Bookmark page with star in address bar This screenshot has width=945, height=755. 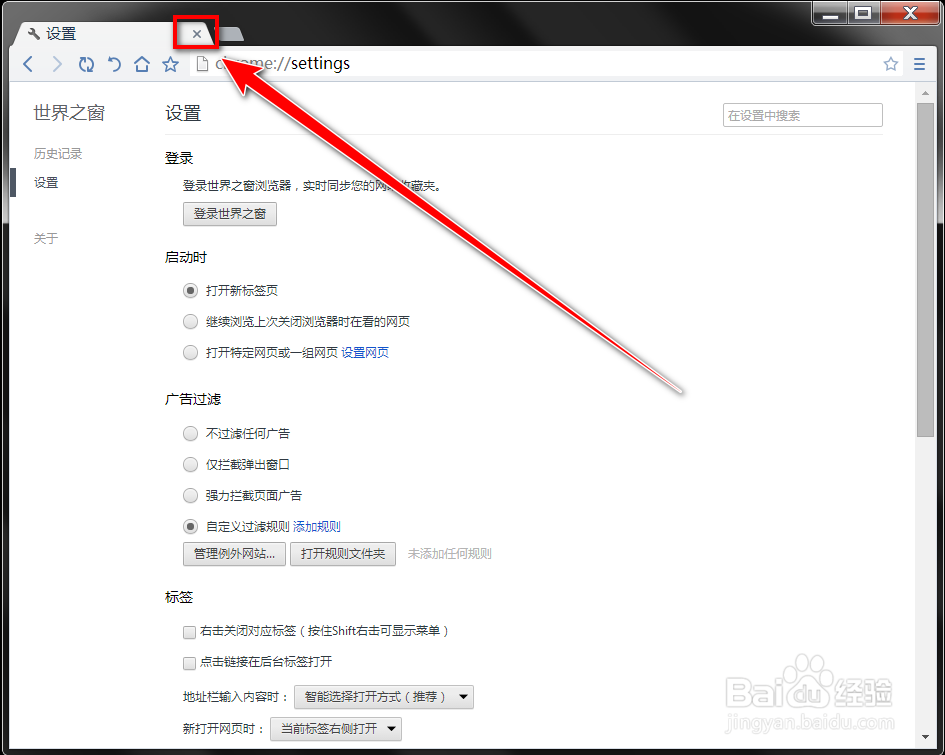pyautogui.click(x=891, y=64)
